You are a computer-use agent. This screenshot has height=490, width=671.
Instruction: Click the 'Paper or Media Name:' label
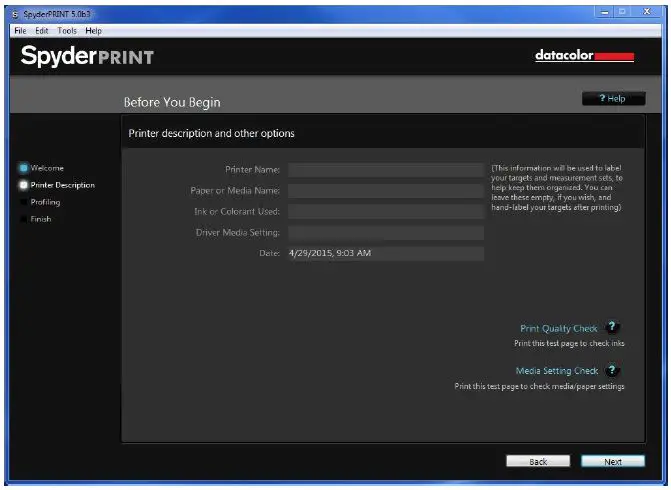pos(235,191)
